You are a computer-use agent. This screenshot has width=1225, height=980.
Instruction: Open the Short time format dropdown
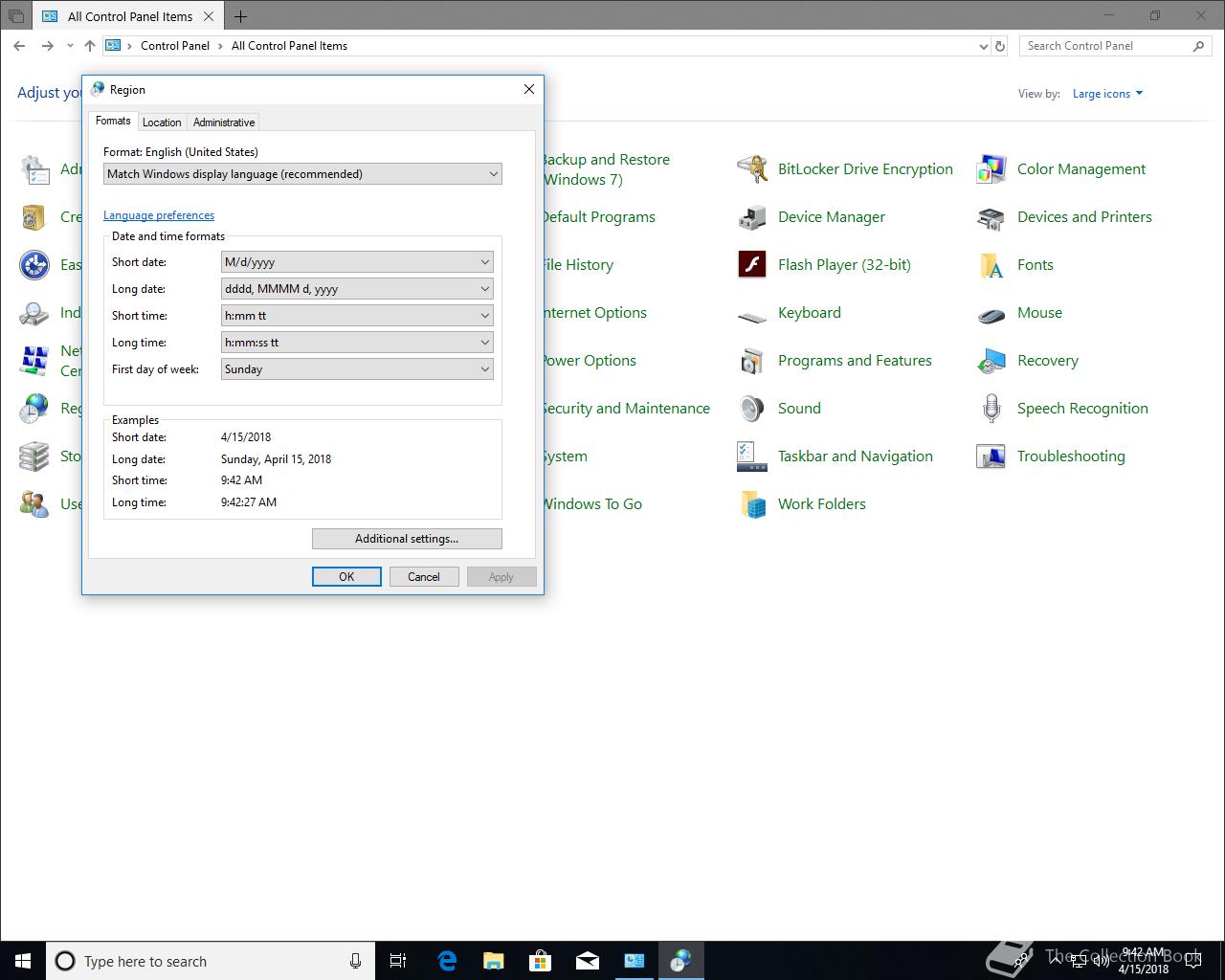tap(357, 316)
